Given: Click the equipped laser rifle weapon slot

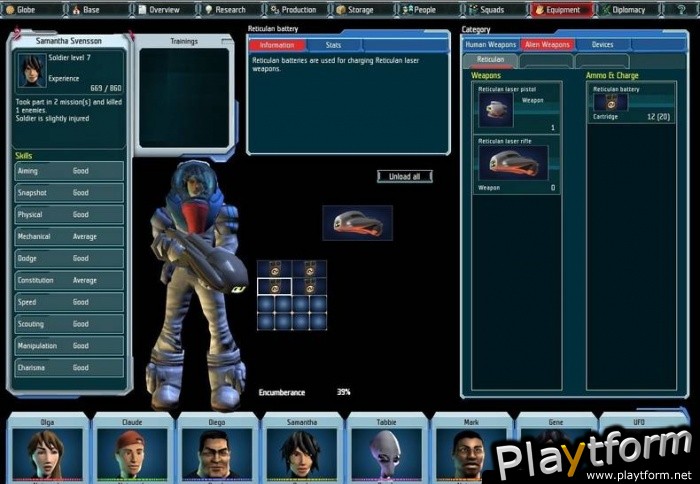Looking at the screenshot, I should click(x=358, y=223).
